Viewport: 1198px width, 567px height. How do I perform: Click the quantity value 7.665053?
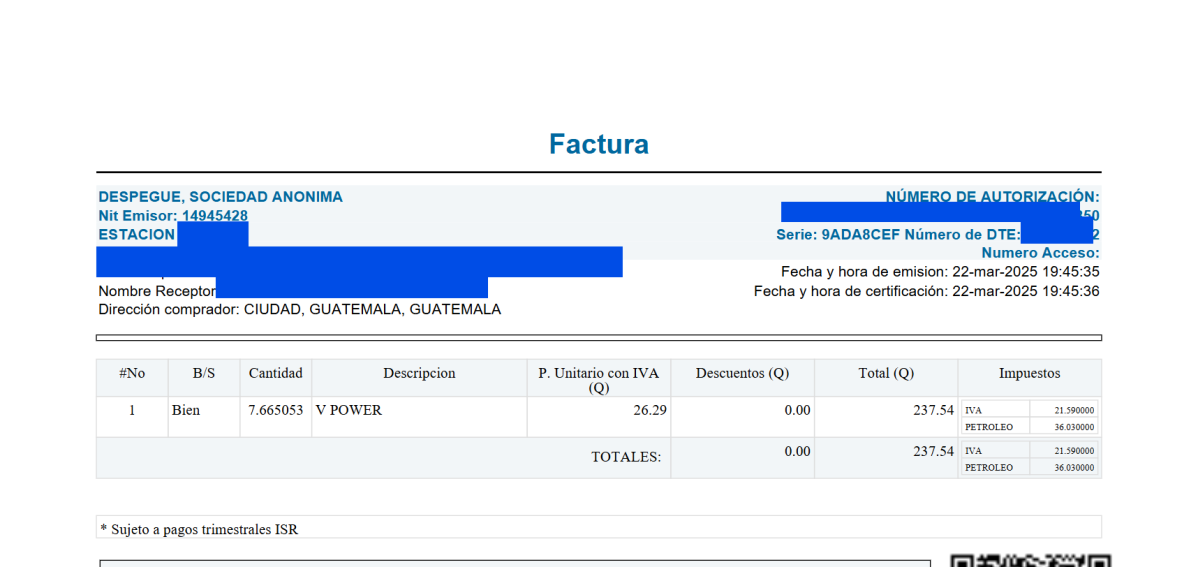(275, 410)
